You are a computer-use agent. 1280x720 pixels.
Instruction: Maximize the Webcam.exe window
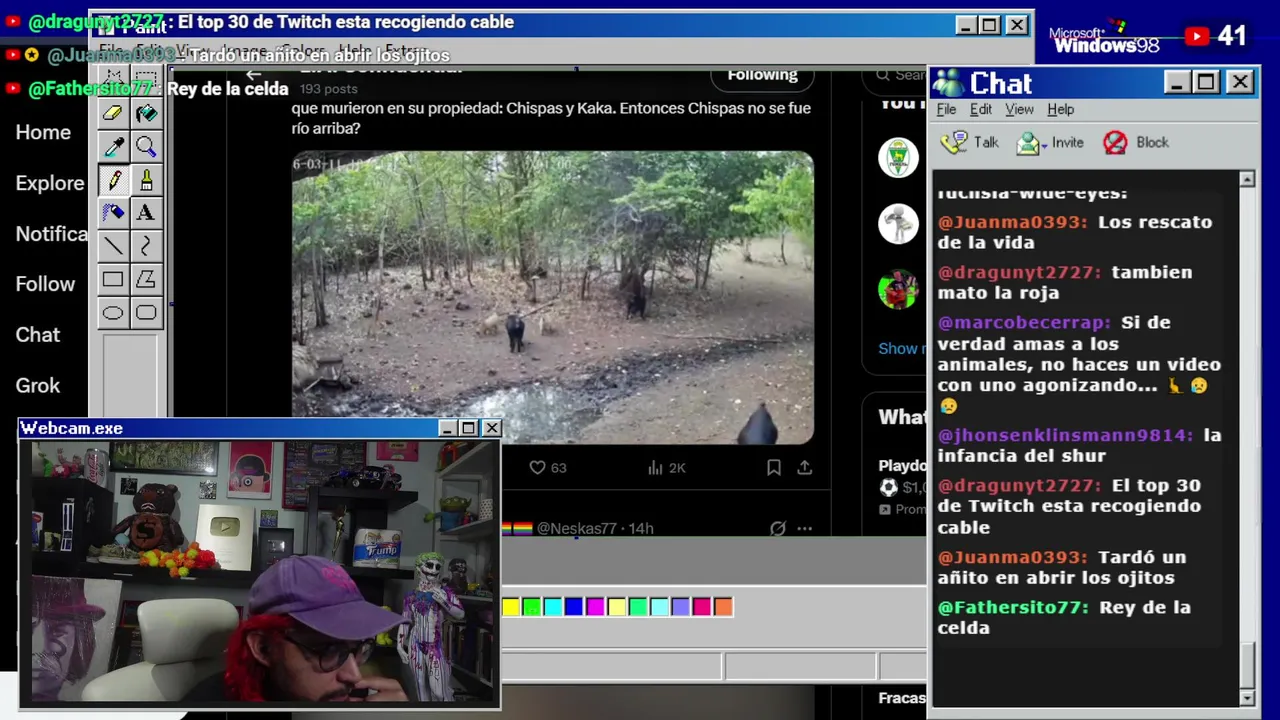pos(469,428)
